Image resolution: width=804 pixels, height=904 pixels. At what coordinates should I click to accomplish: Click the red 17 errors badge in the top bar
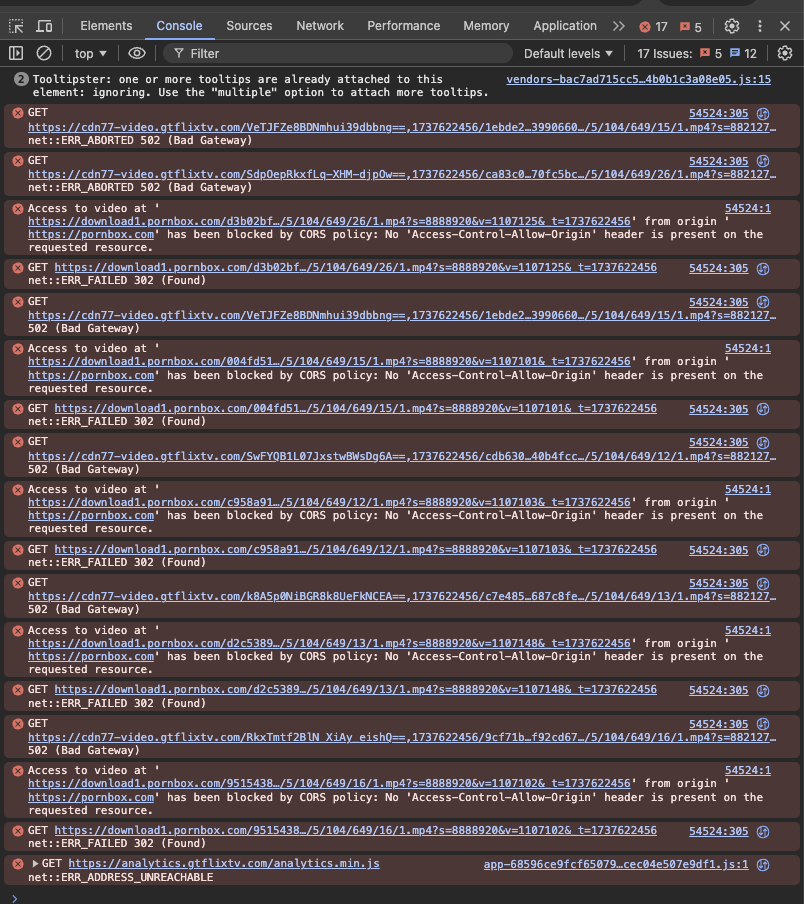click(x=654, y=26)
